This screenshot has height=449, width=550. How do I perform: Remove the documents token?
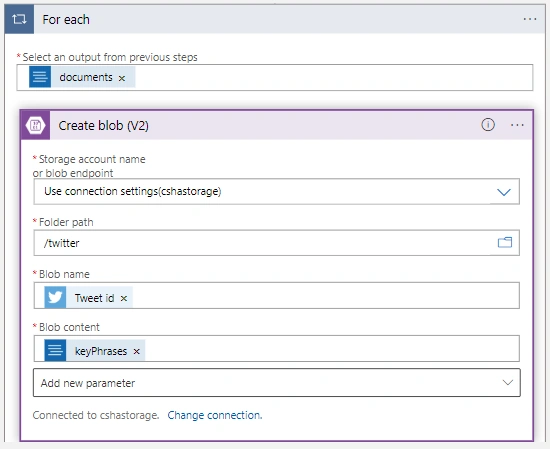122,78
